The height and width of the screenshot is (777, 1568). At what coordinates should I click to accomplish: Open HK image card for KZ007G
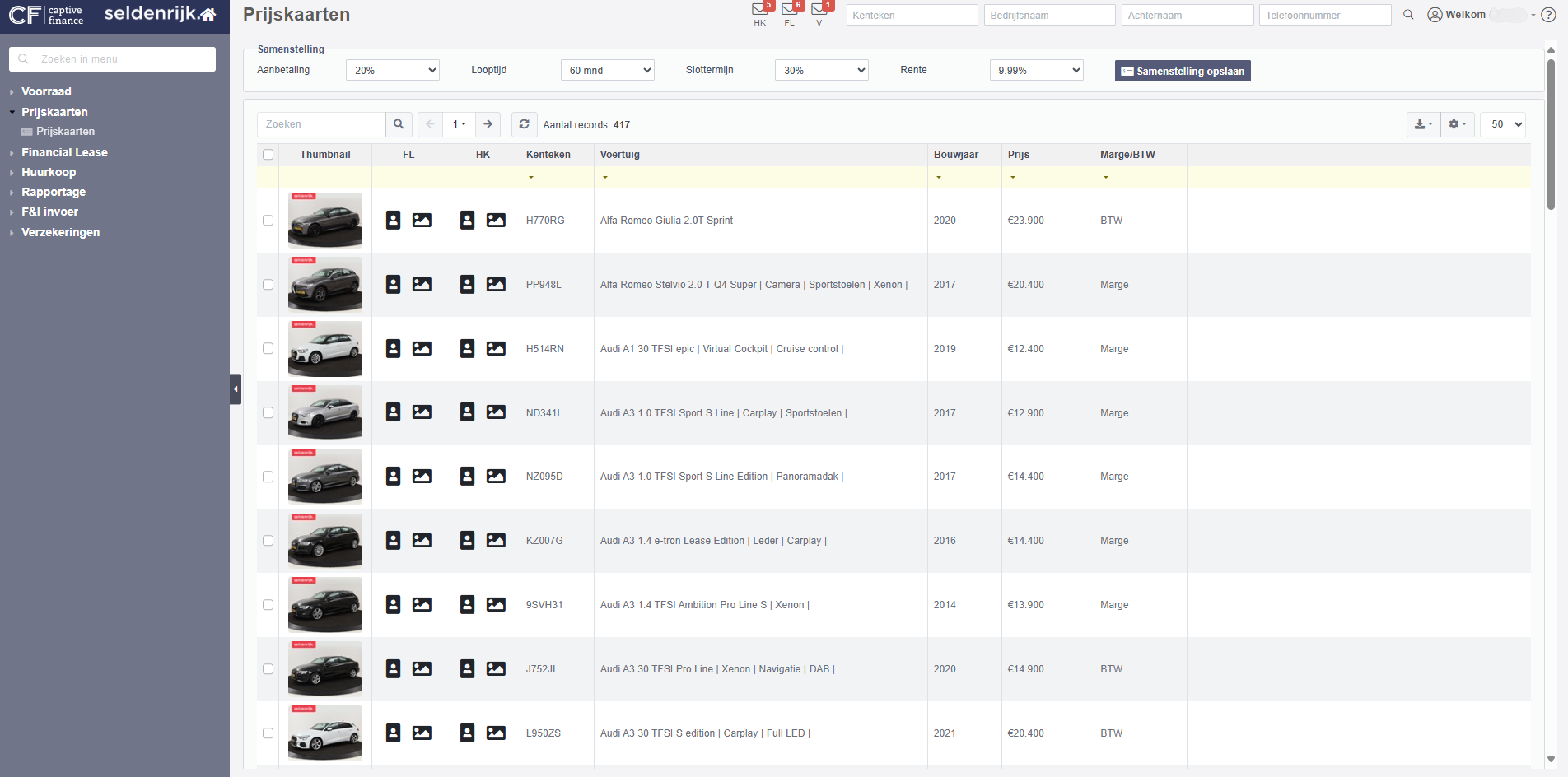[x=496, y=540]
